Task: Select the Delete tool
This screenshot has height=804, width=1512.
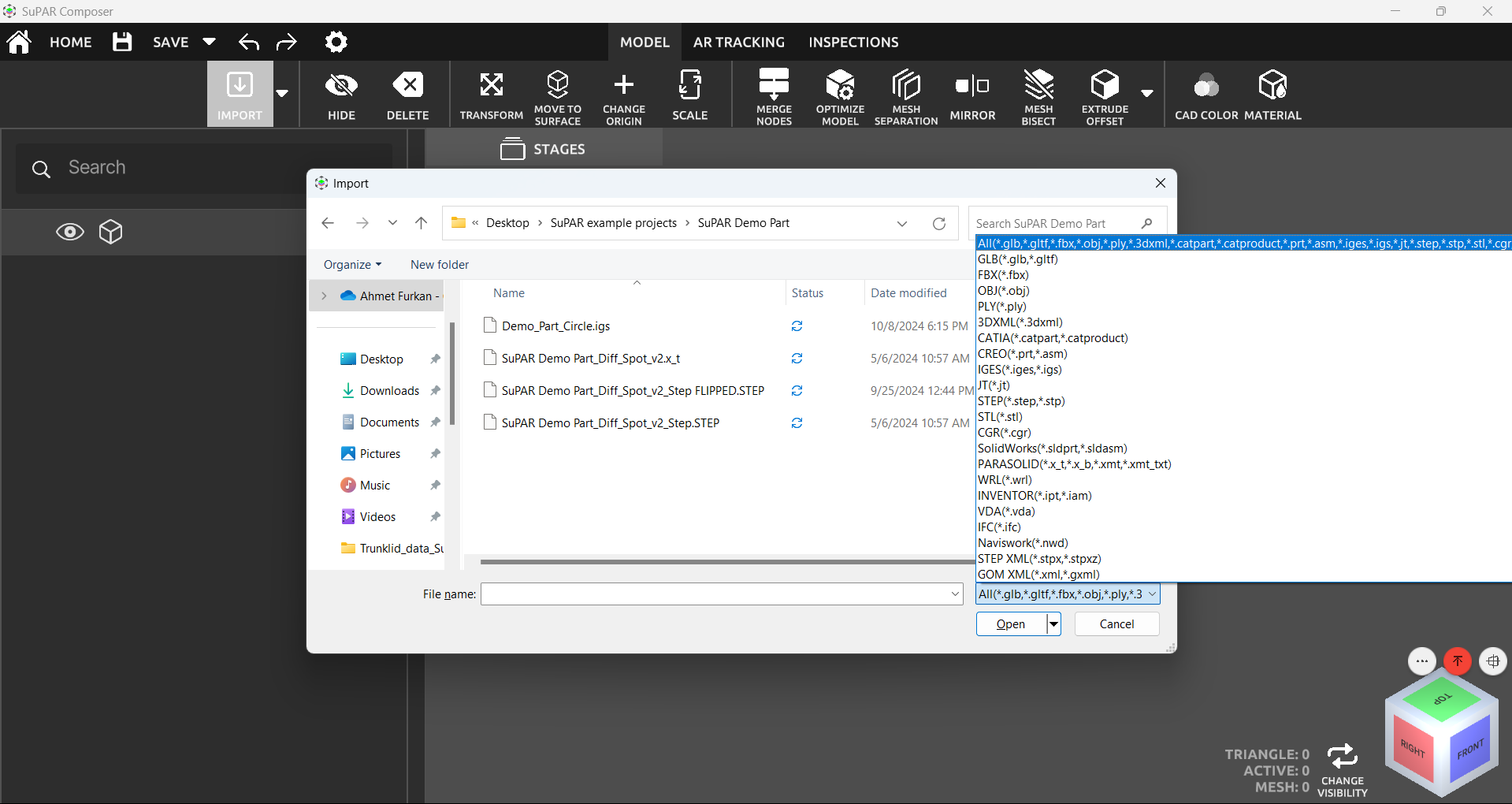Action: point(408,95)
